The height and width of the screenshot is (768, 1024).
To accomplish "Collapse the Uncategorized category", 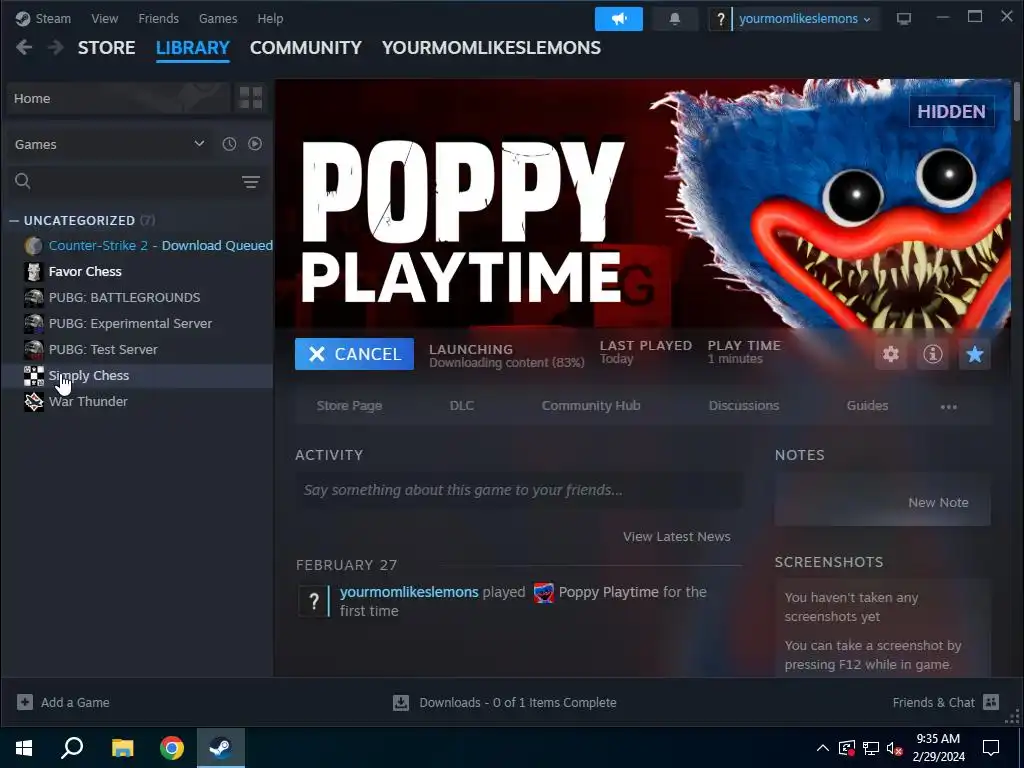I will [x=14, y=221].
